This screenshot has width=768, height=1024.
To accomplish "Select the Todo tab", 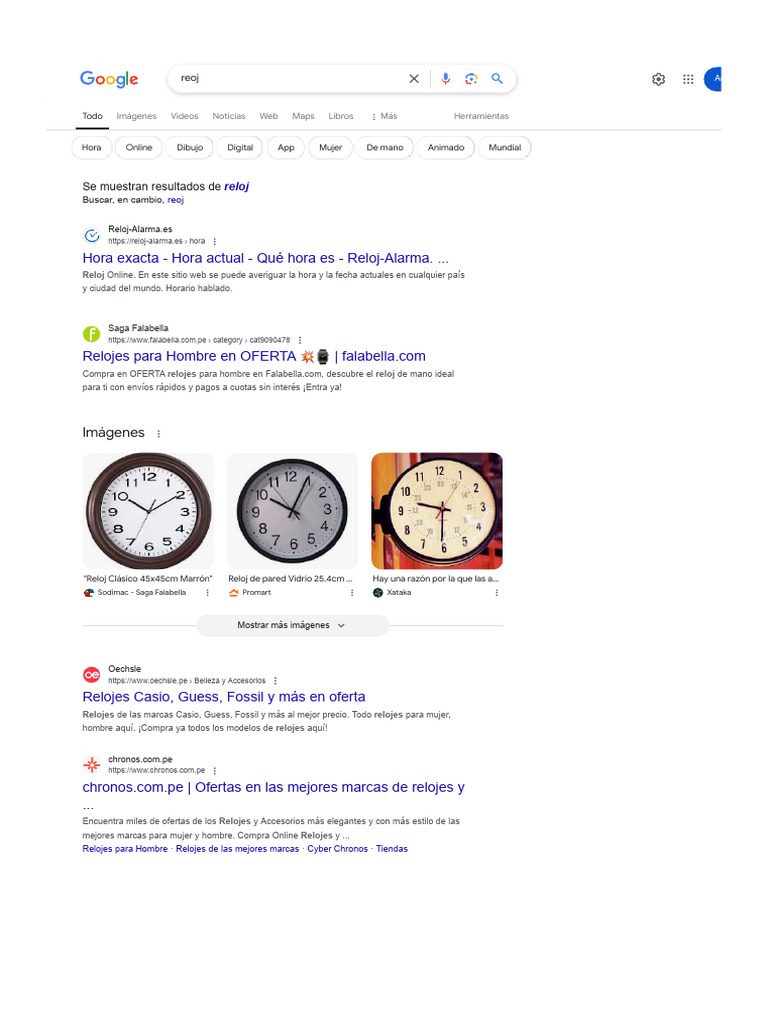I will point(92,116).
